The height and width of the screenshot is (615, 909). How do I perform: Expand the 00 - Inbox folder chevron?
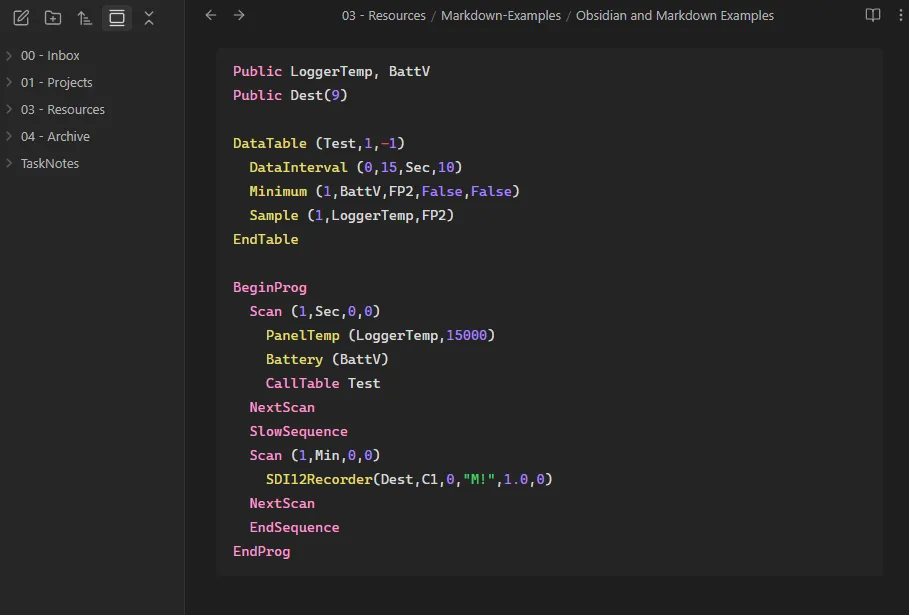[x=9, y=55]
